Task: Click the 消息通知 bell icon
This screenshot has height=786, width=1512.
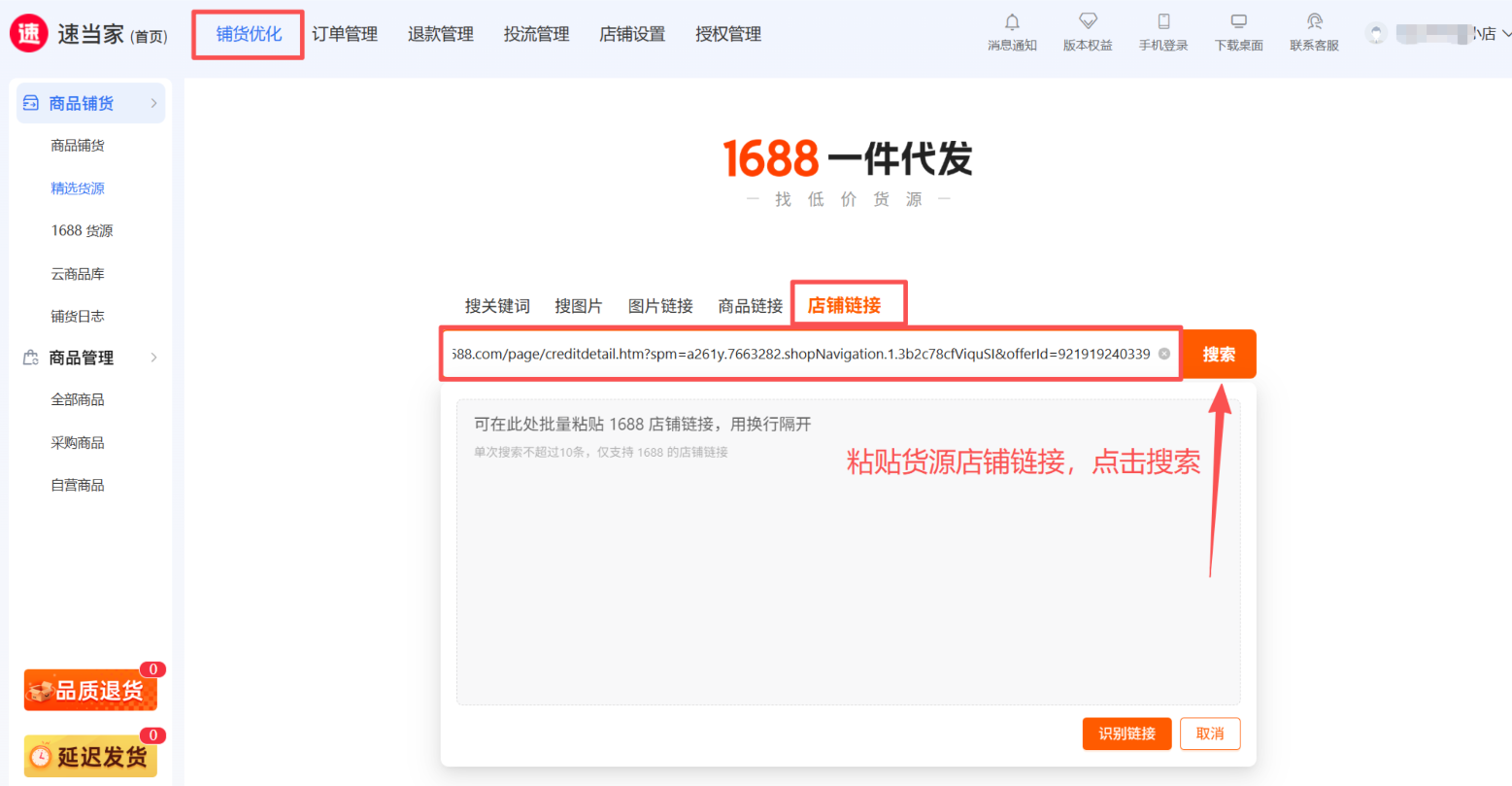Action: (1012, 22)
